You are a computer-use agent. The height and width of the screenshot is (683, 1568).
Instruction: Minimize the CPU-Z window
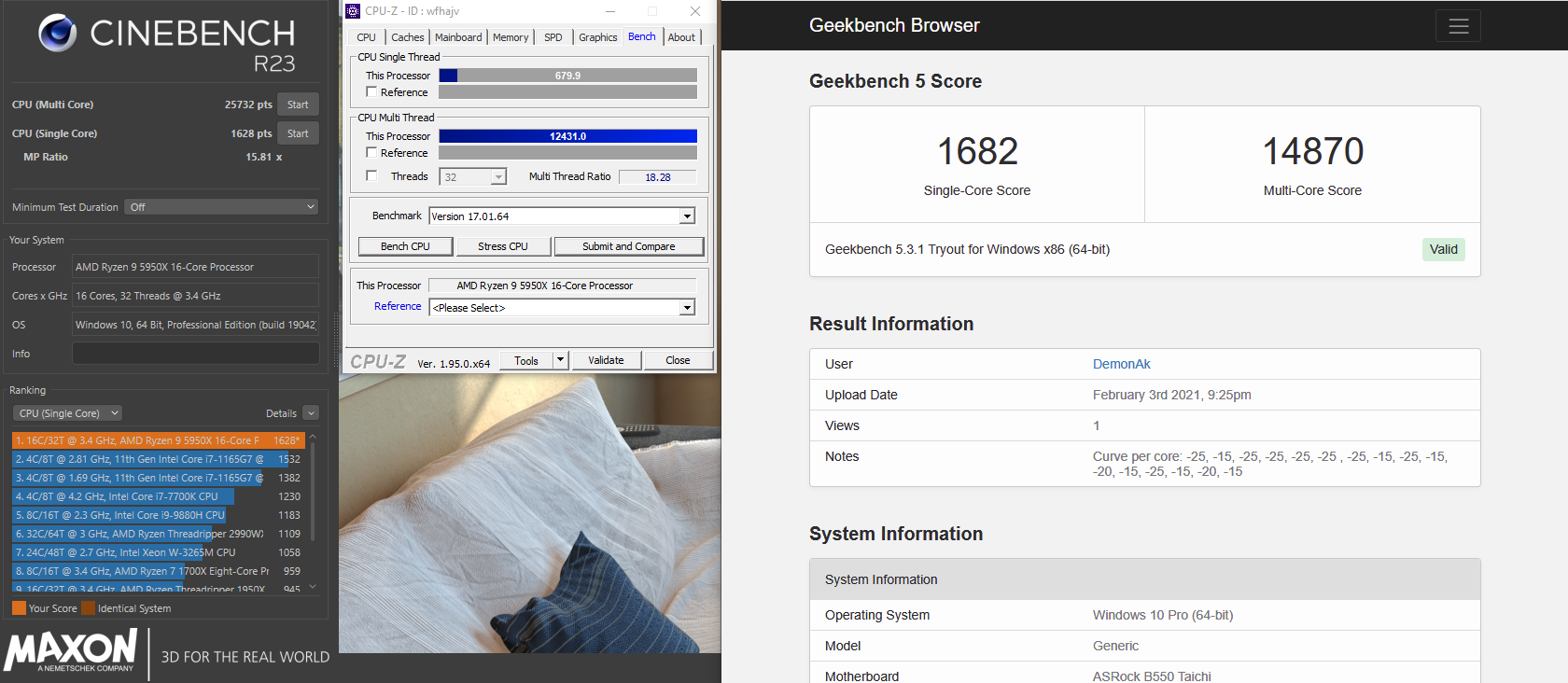click(x=610, y=11)
